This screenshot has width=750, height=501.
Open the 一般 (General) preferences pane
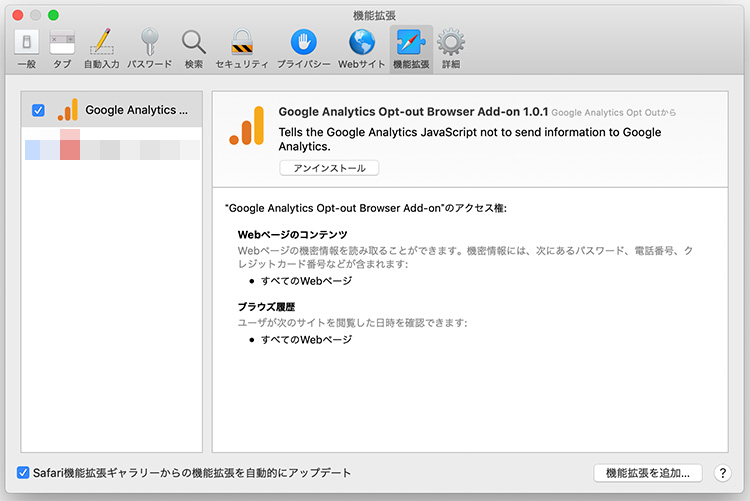(27, 49)
